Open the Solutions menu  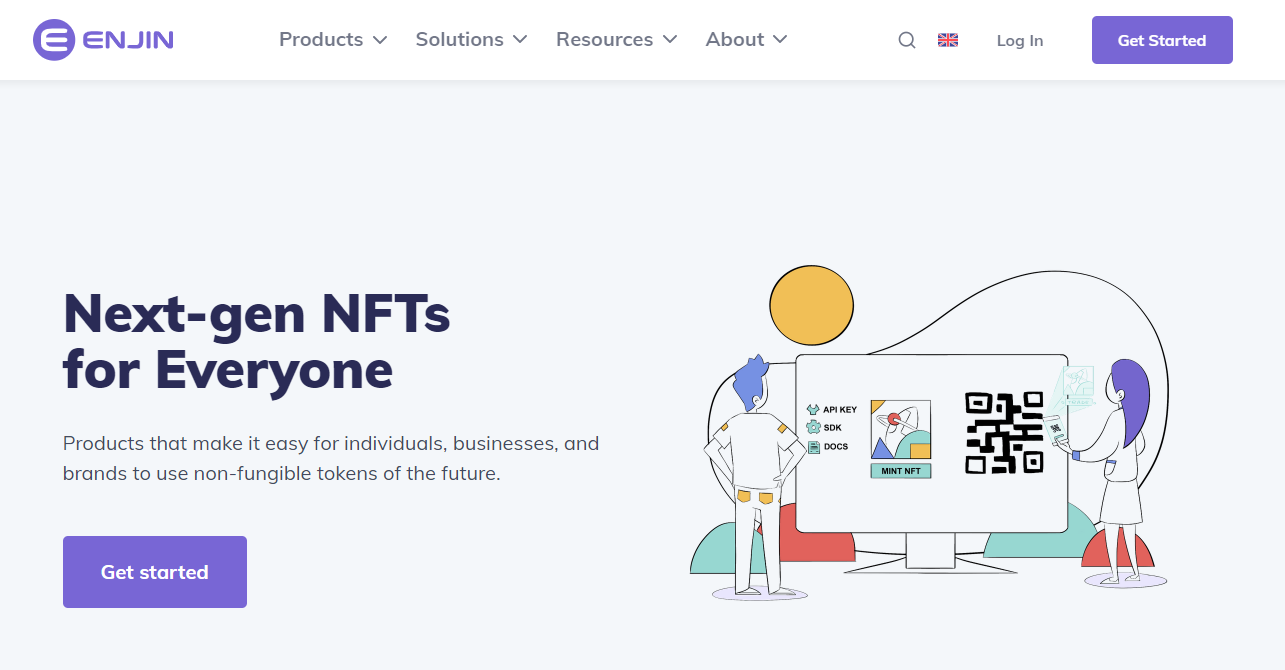pyautogui.click(x=471, y=40)
